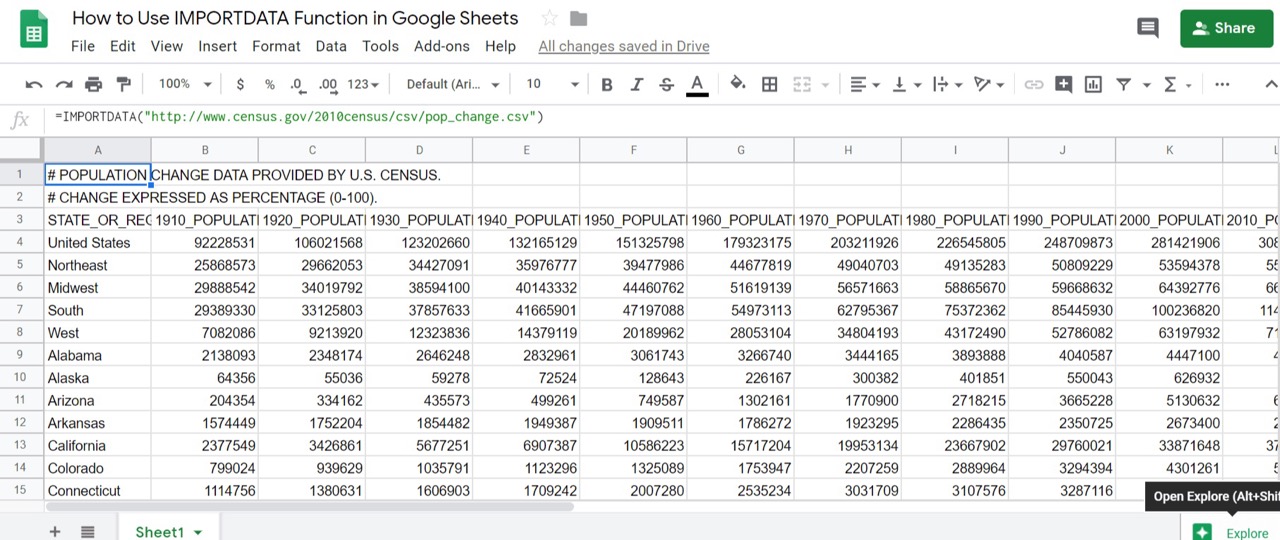Viewport: 1280px width, 540px height.
Task: Open the horizontal align dropdown
Action: tap(865, 85)
